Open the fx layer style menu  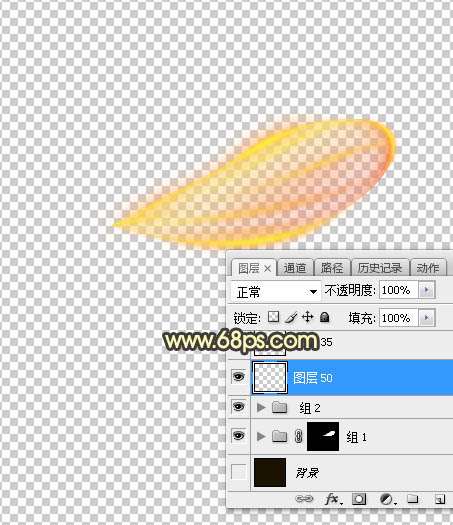pos(333,499)
